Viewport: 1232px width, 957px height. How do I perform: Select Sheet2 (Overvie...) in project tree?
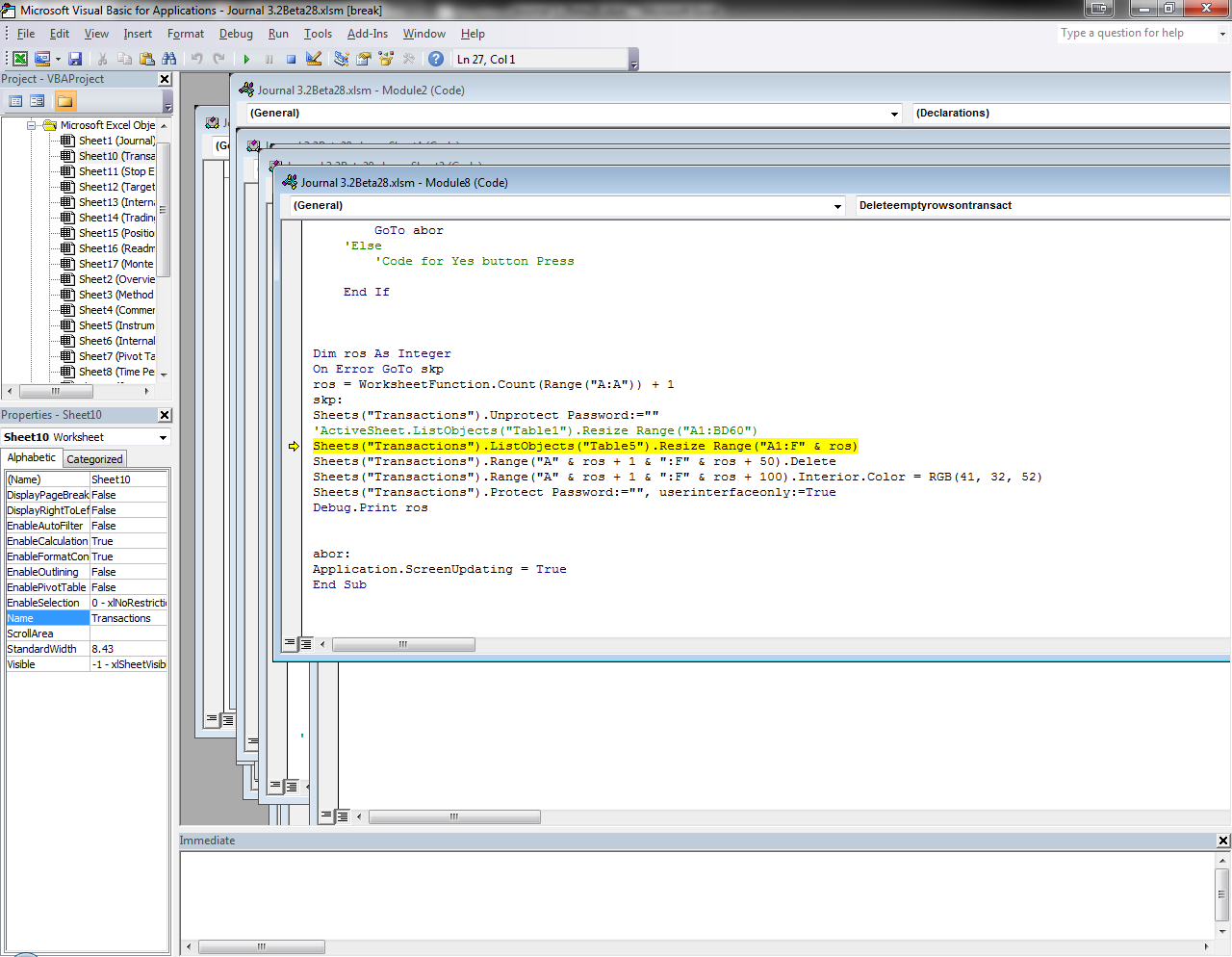116,279
